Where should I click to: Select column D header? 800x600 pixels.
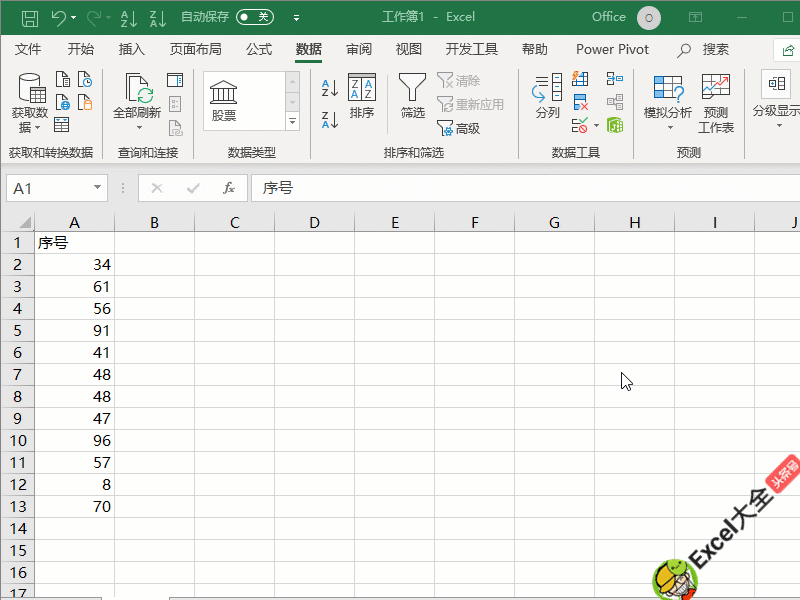(314, 222)
